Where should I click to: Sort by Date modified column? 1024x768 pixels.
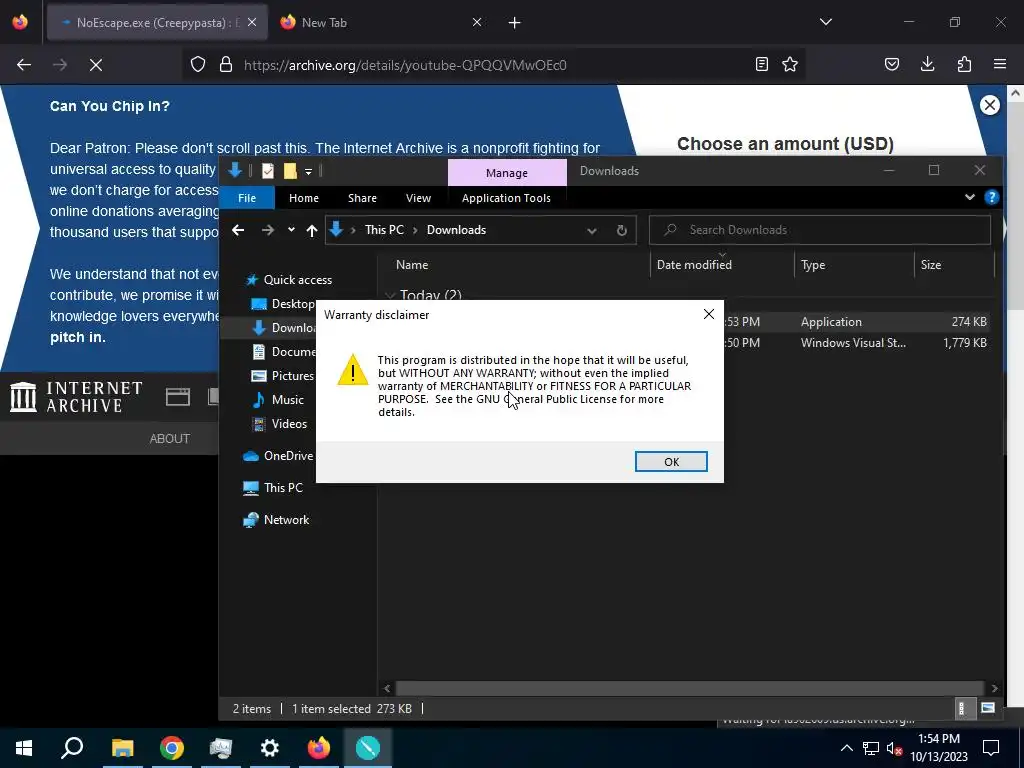pyautogui.click(x=694, y=264)
